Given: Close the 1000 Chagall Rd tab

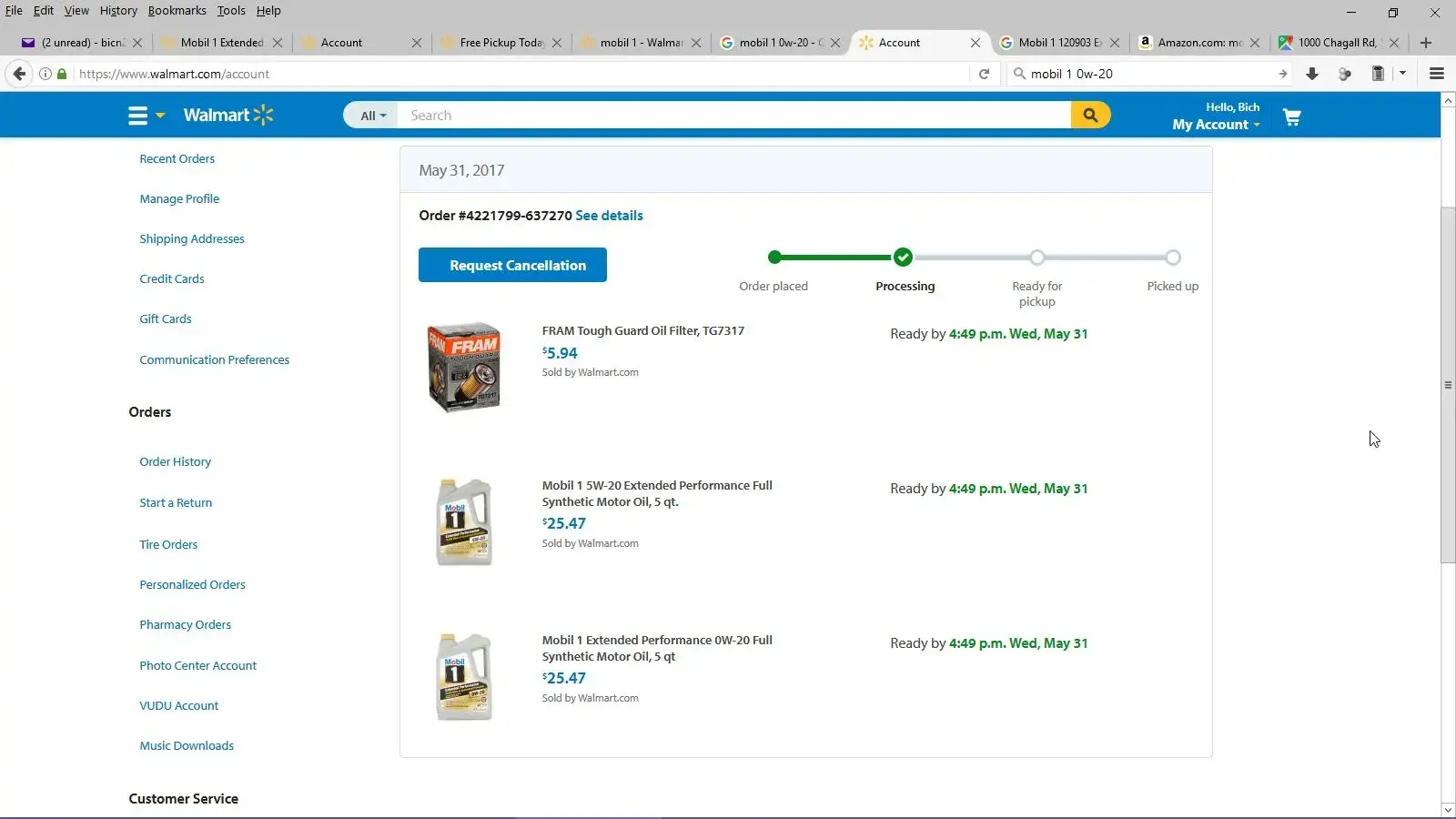Looking at the screenshot, I should point(1394,43).
